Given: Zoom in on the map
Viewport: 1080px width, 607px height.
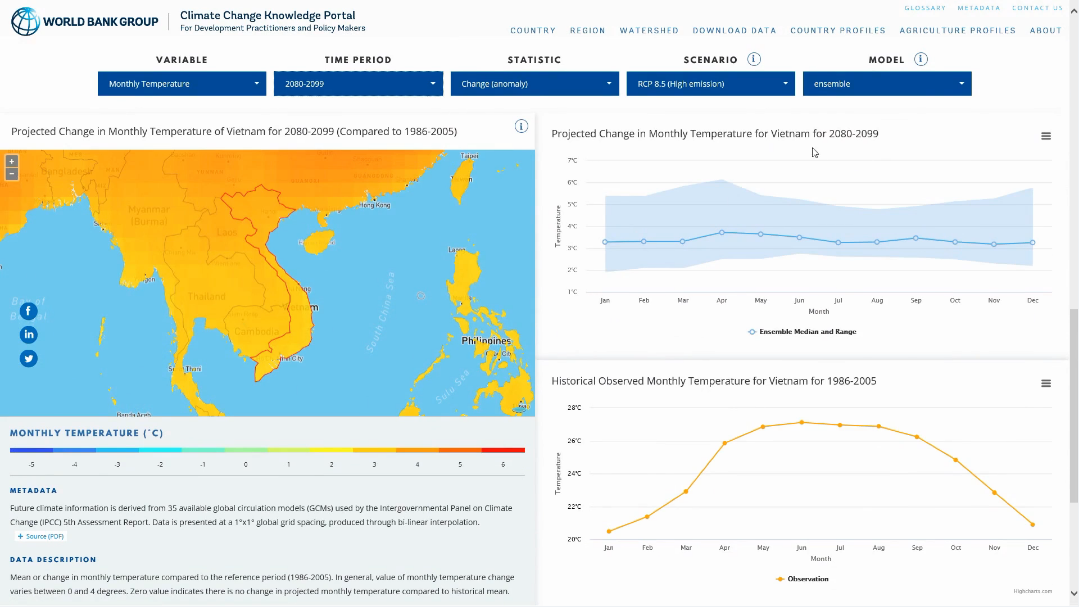Looking at the screenshot, I should 12,161.
